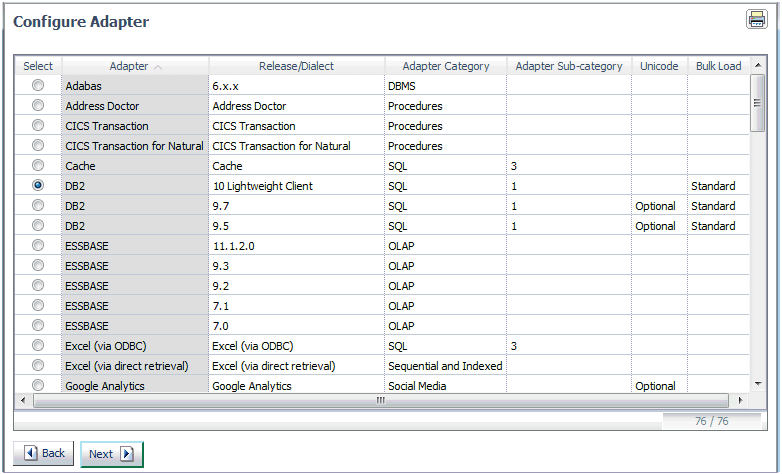Click the Sequential and Indexed category cell
This screenshot has height=474, width=782.
click(445, 366)
